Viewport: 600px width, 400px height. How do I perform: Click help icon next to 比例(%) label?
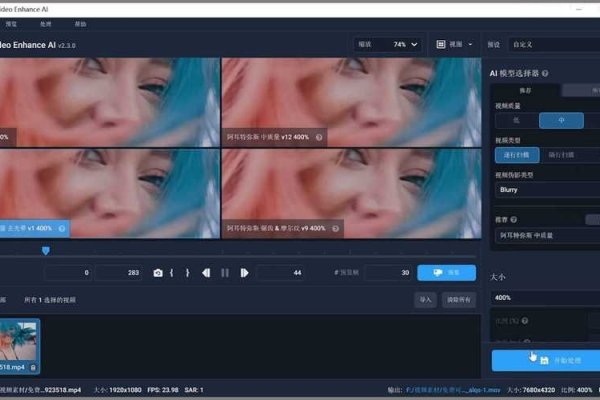(x=525, y=321)
